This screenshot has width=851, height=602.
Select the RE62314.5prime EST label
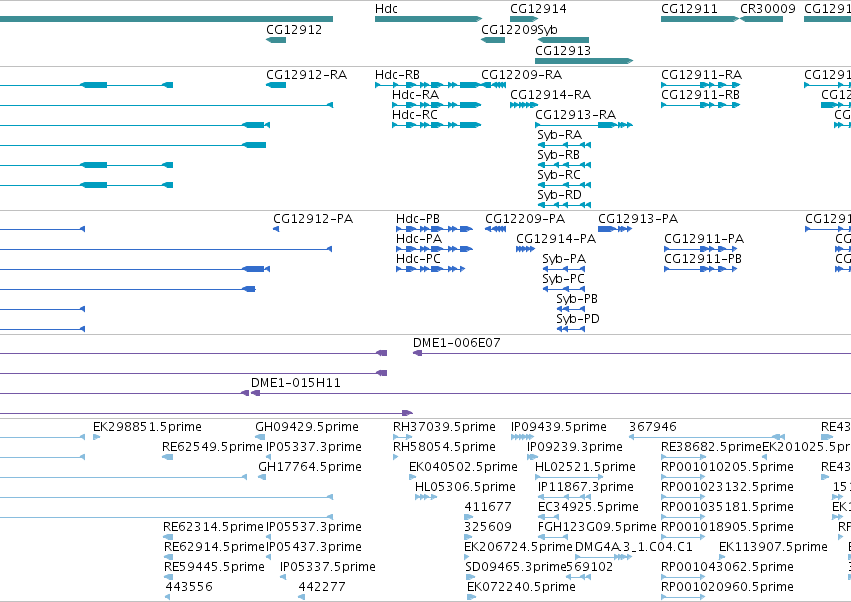pos(213,528)
